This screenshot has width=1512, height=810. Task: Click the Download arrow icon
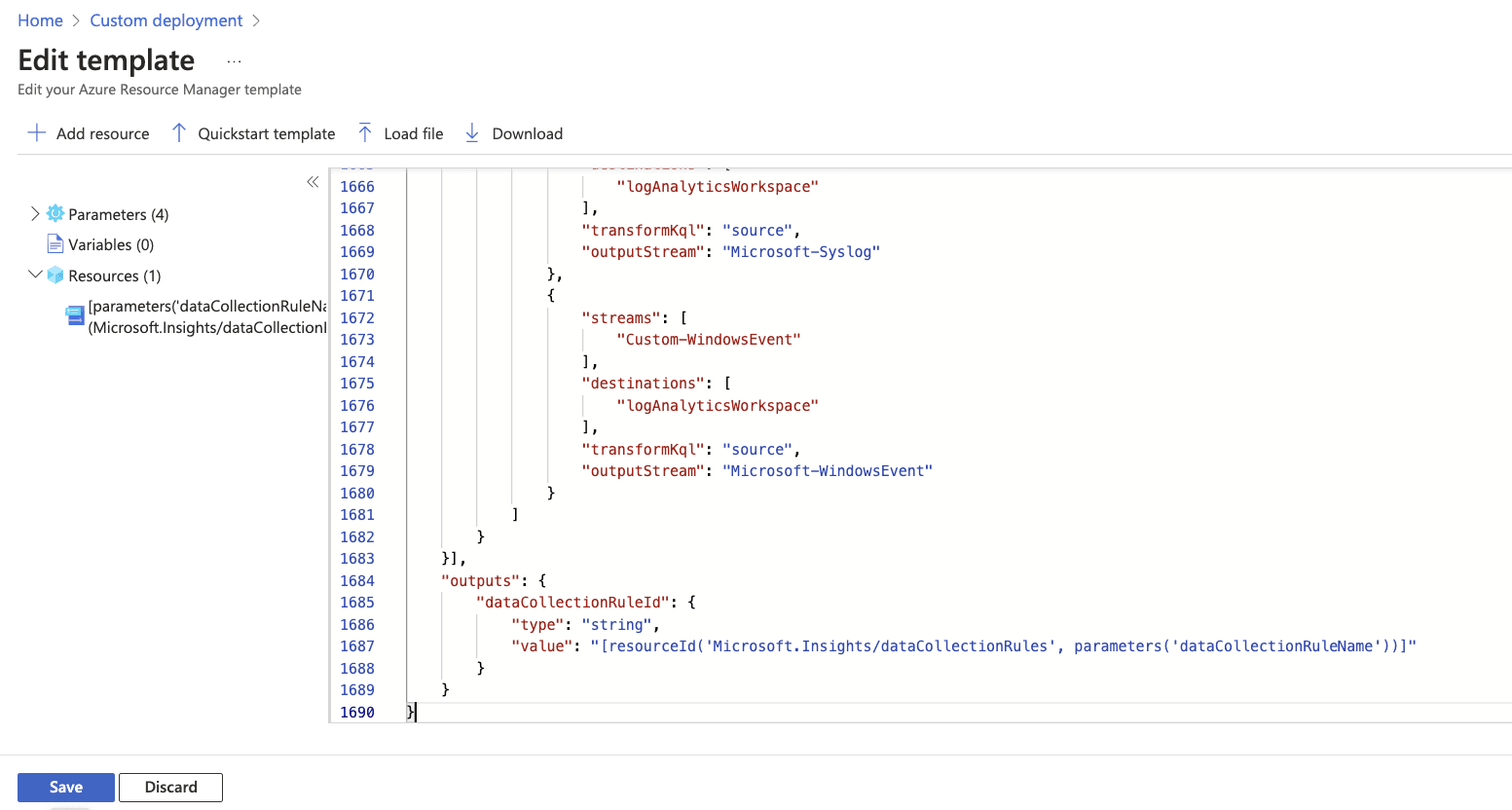tap(472, 133)
